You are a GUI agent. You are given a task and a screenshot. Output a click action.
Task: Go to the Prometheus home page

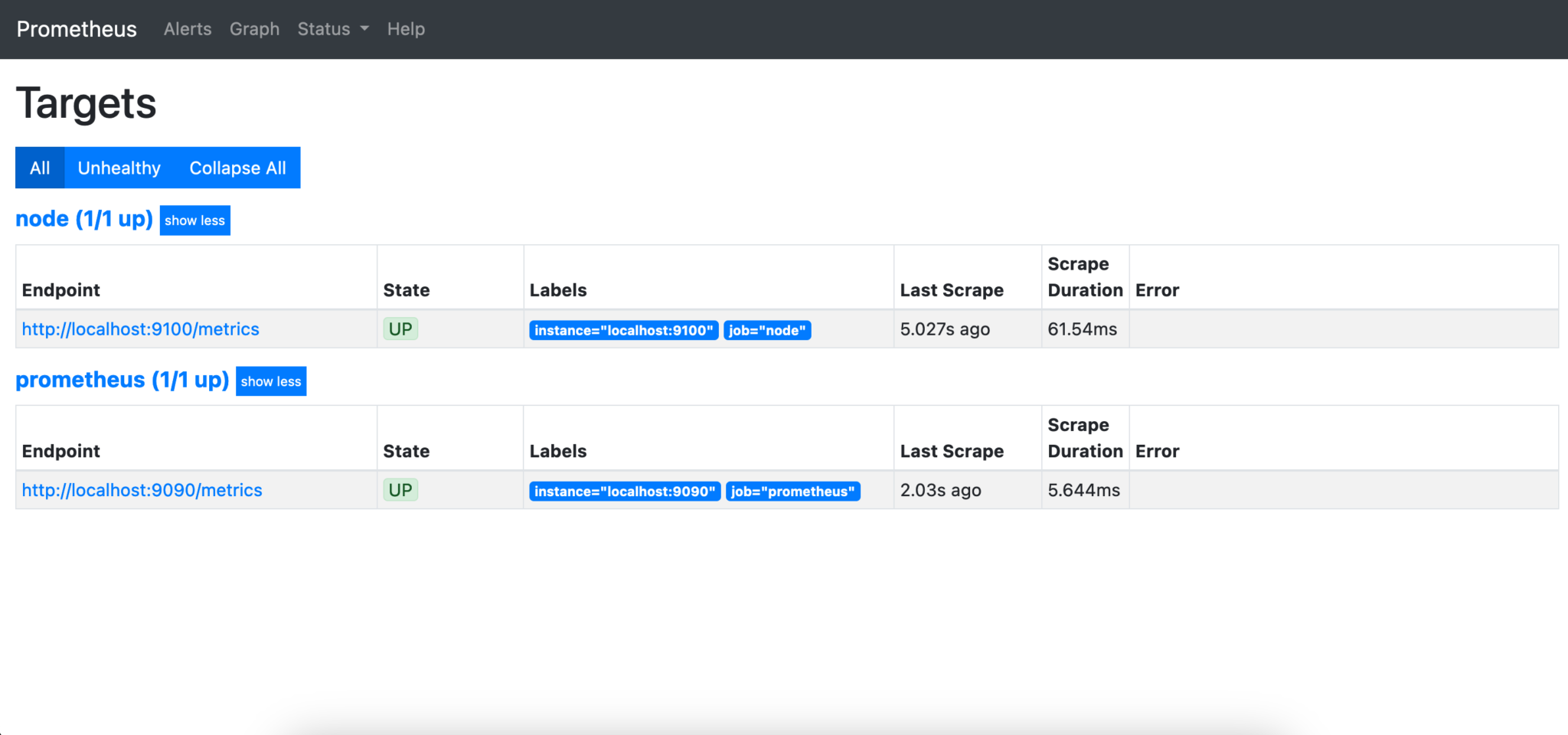point(76,29)
